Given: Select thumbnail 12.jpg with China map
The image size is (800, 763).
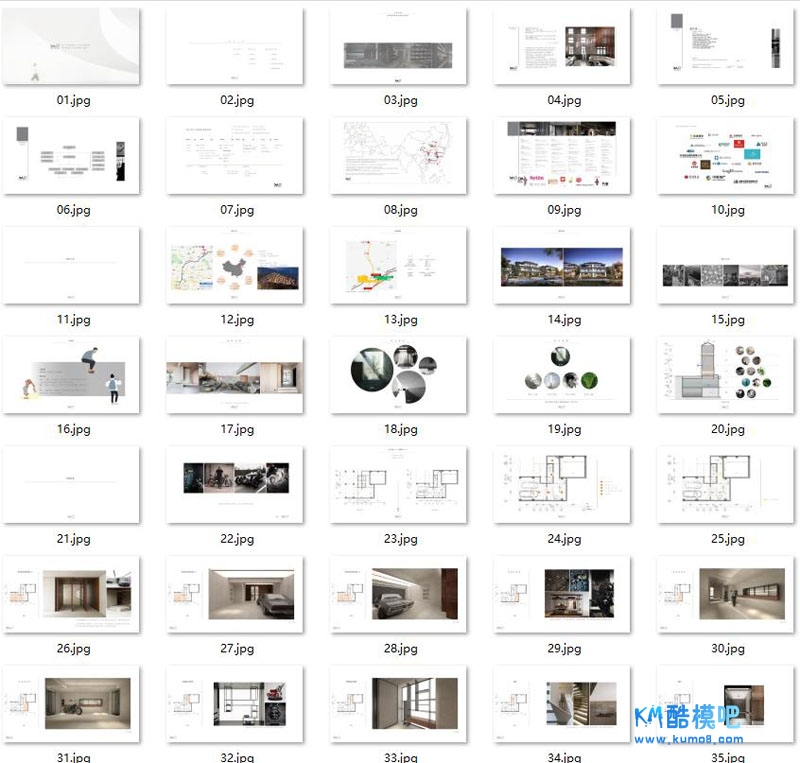Looking at the screenshot, I should coord(235,266).
